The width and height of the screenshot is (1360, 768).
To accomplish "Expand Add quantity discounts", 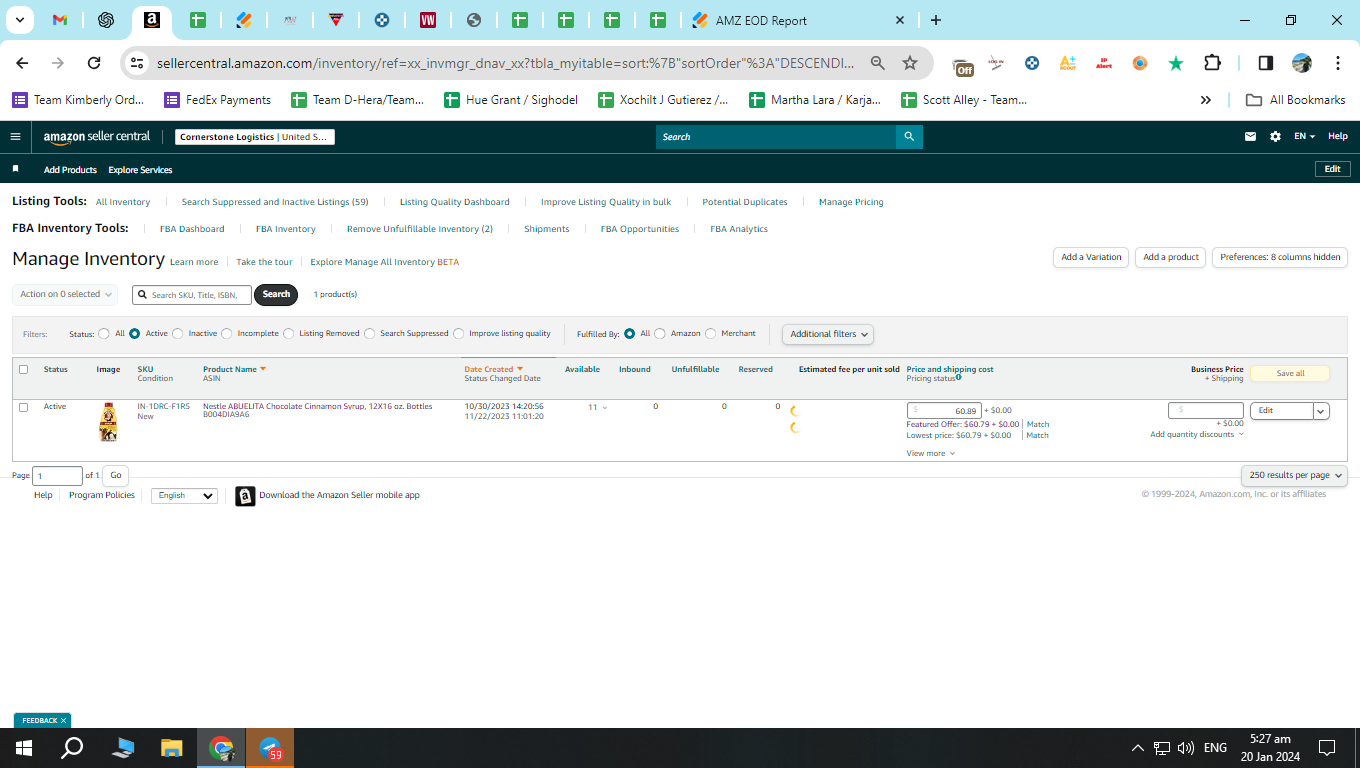I will tap(1197, 434).
